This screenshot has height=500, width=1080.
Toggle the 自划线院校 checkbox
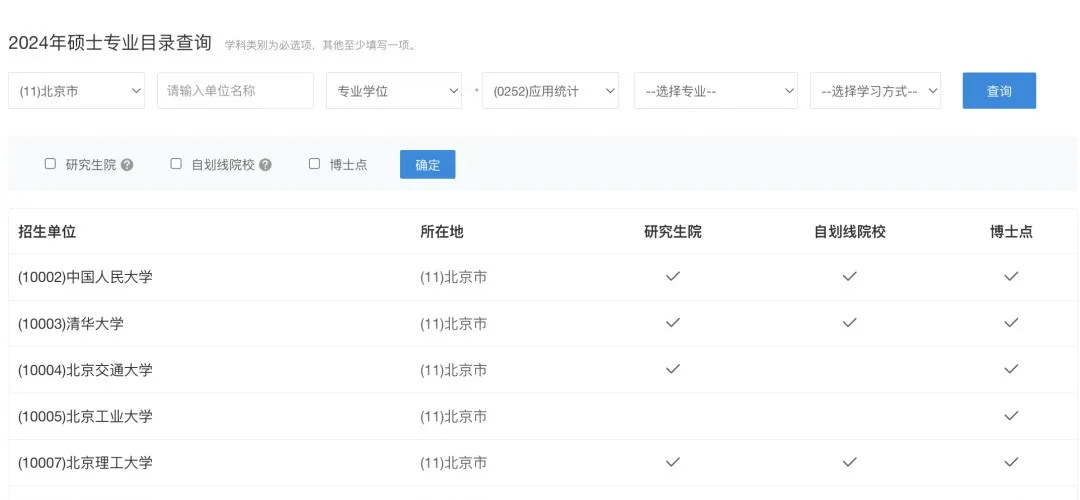[x=176, y=164]
